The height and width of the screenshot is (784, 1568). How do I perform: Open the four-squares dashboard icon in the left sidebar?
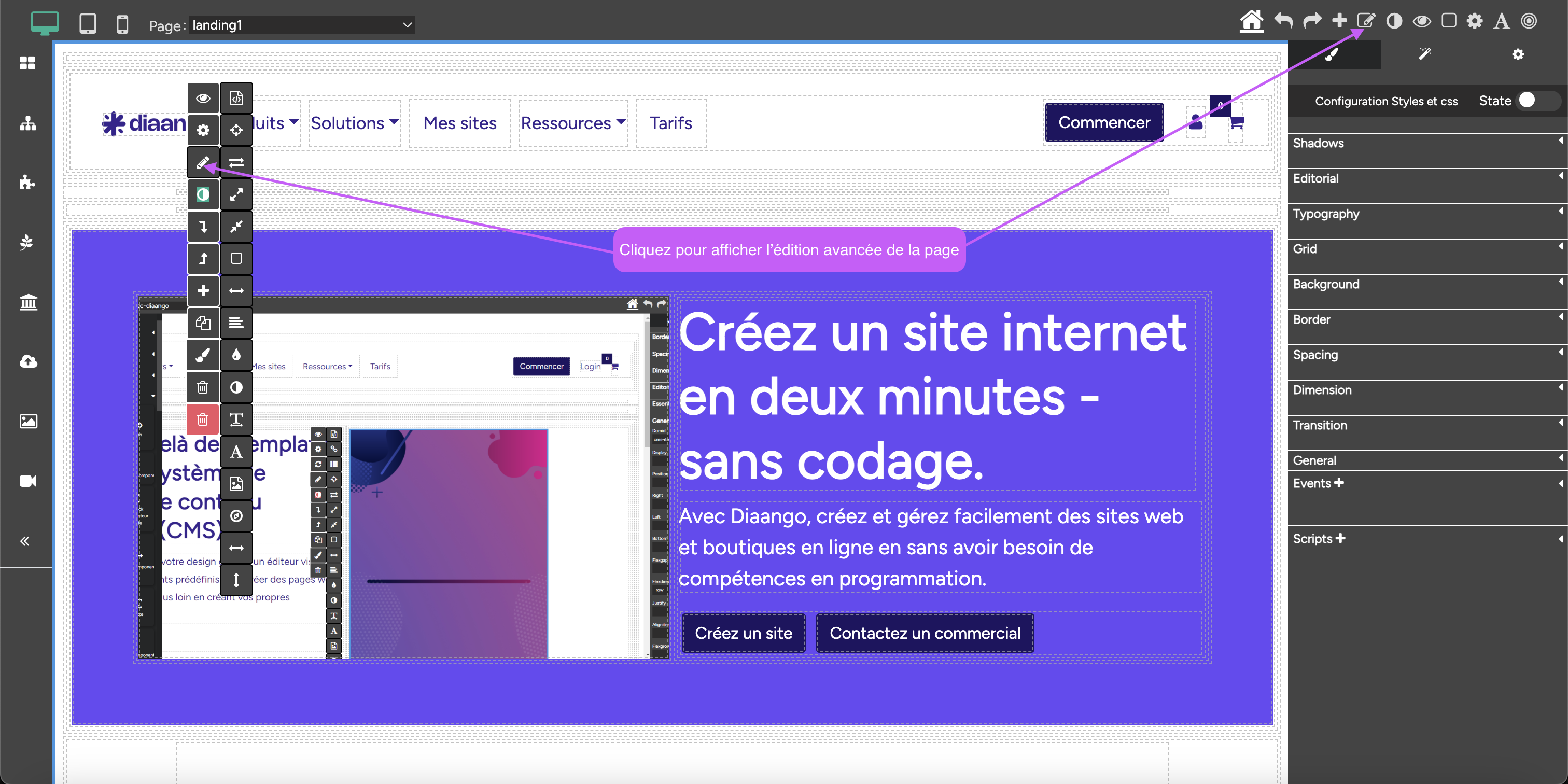tap(27, 63)
